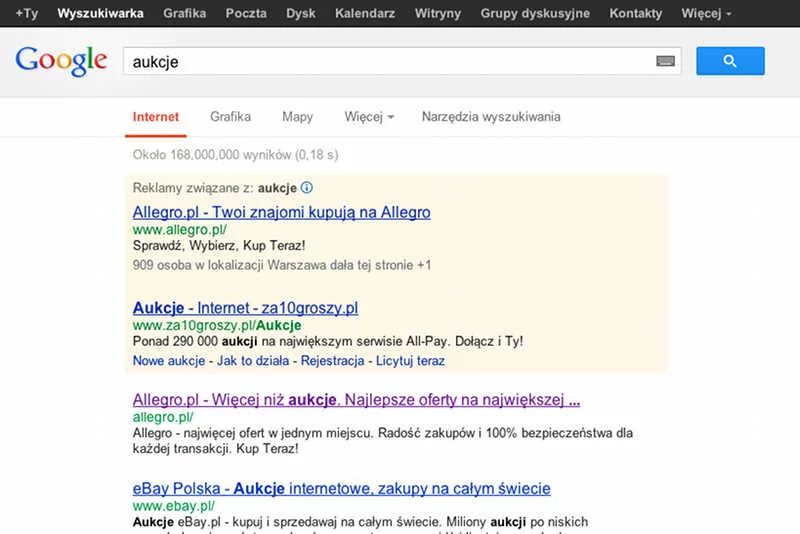Click the blue search magnifier button
Viewport: 800px width, 534px height.
pyautogui.click(x=730, y=61)
